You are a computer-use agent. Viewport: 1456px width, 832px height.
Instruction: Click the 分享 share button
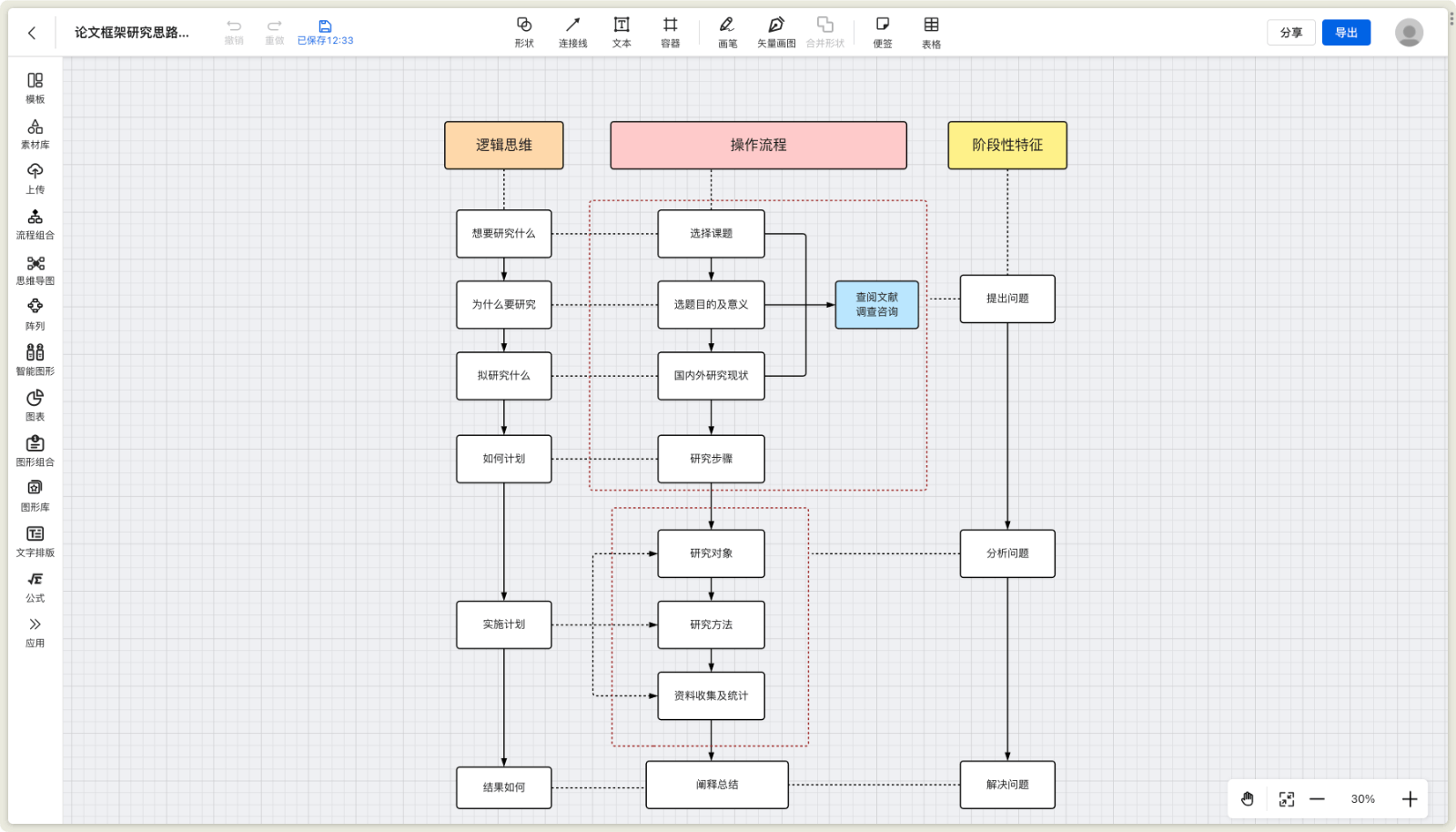click(x=1290, y=33)
